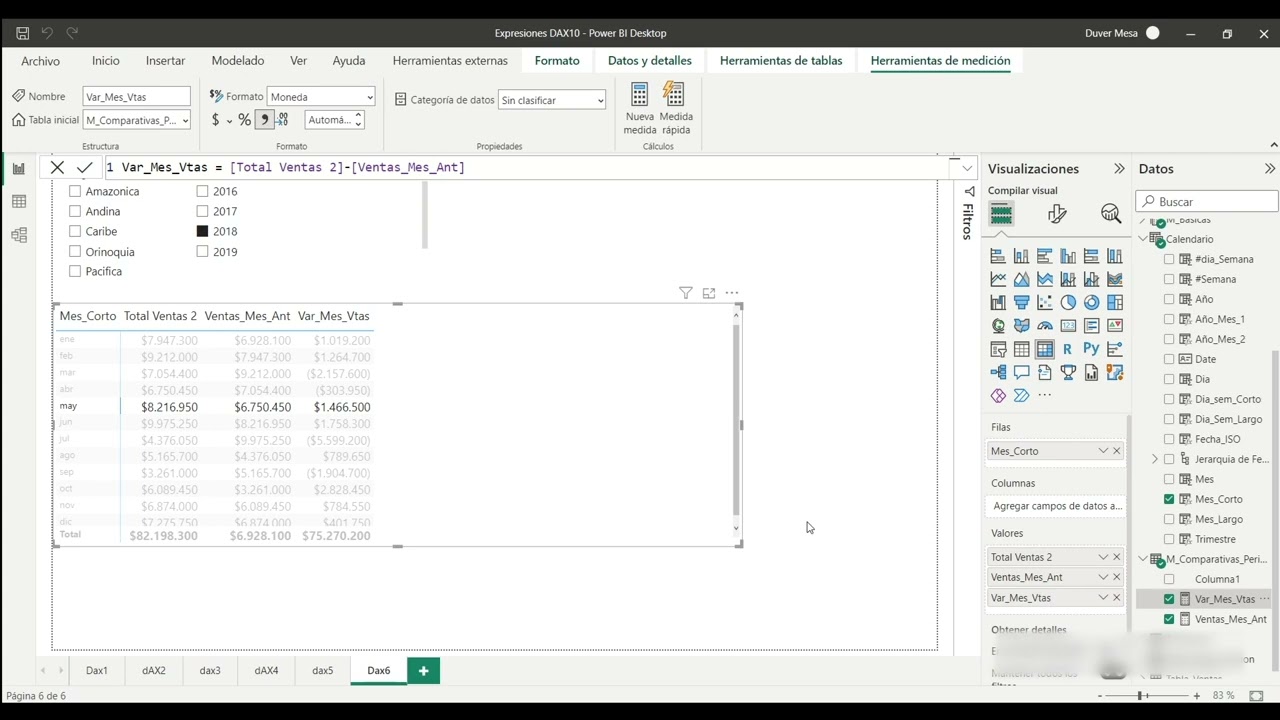Image resolution: width=1280 pixels, height=720 pixels.
Task: Open Model view in left sidebar
Action: tap(18, 235)
